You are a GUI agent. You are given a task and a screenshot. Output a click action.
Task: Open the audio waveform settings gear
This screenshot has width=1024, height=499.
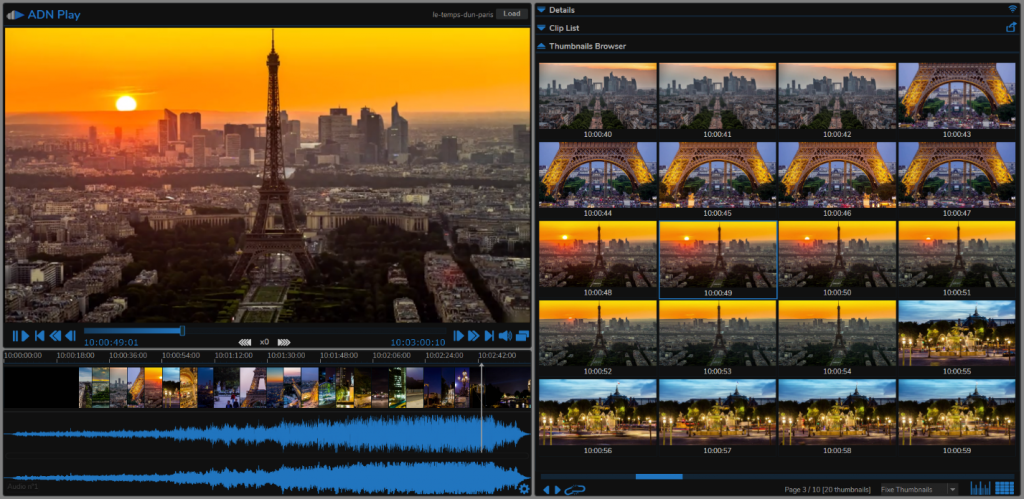(524, 489)
